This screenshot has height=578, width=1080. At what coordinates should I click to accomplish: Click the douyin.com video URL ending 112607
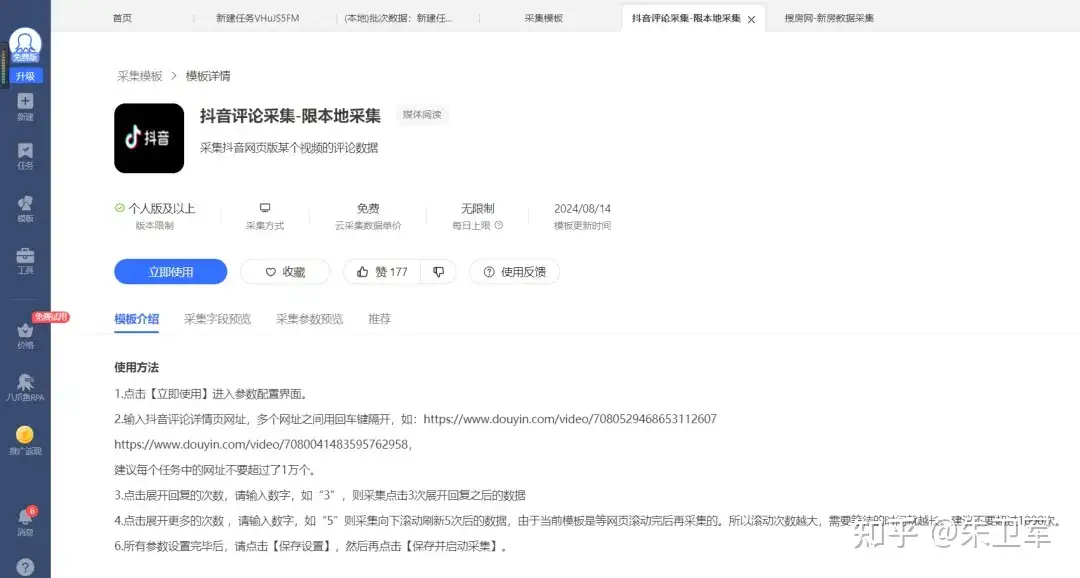(x=570, y=418)
